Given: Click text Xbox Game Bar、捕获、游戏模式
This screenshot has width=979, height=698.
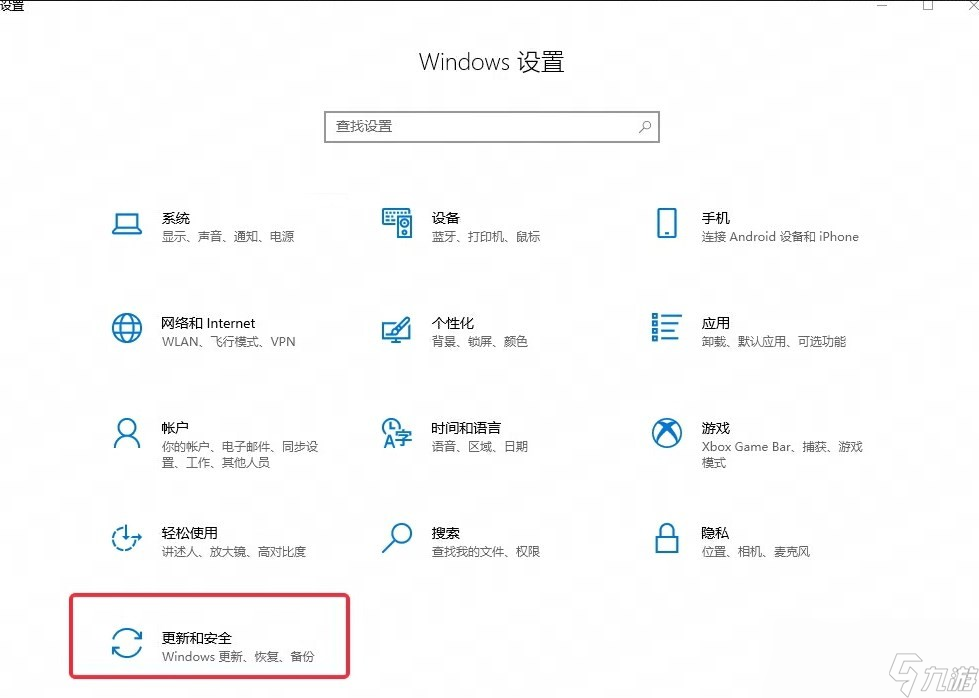Looking at the screenshot, I should (782, 455).
